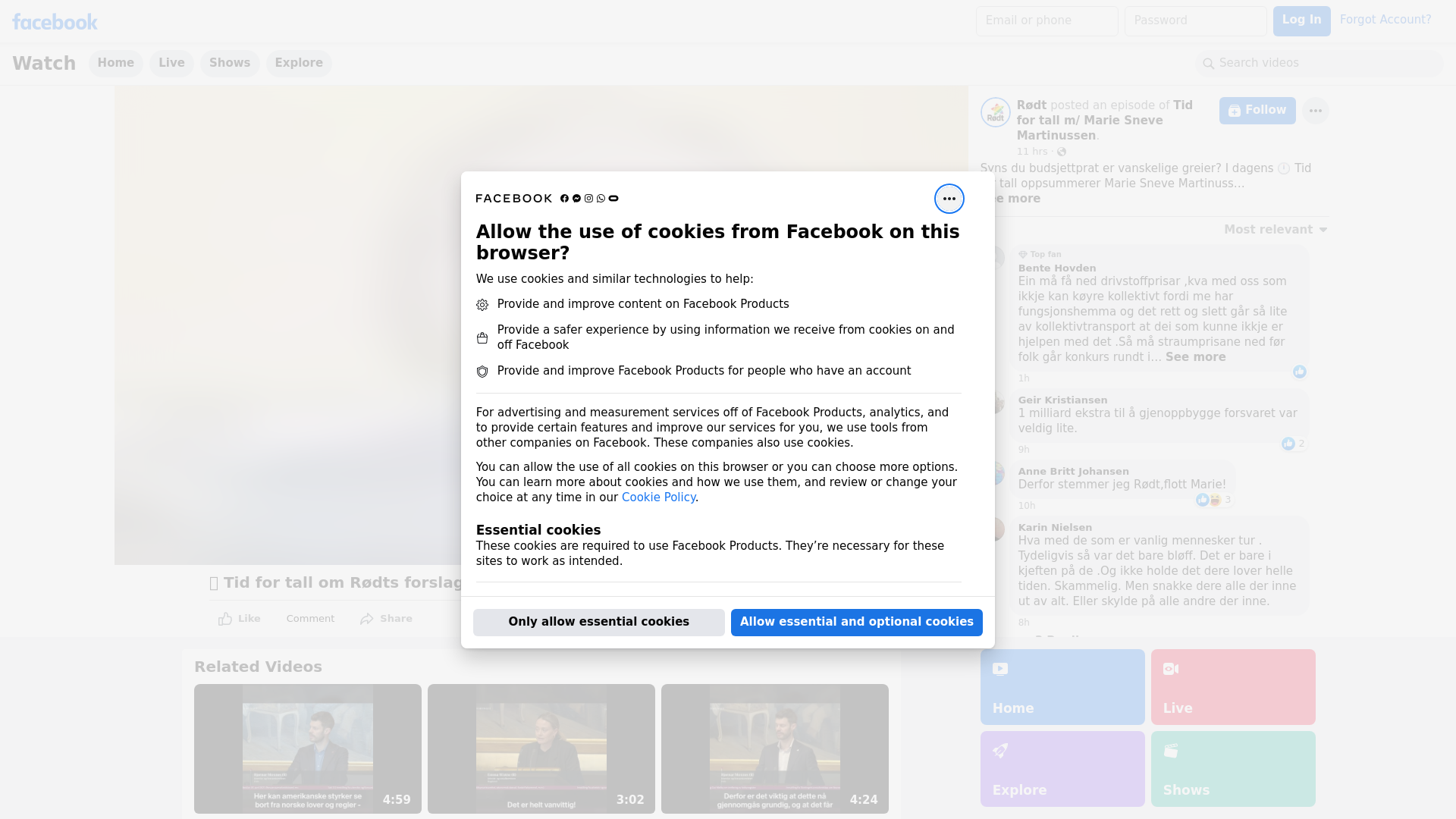The image size is (1456, 819).
Task: Select the Live tab in Watch
Action: [x=171, y=63]
